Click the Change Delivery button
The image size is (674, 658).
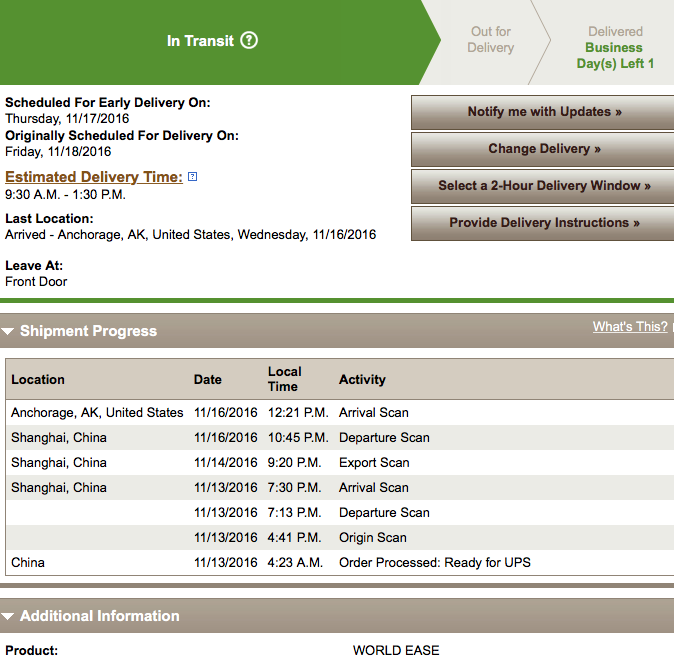(542, 149)
